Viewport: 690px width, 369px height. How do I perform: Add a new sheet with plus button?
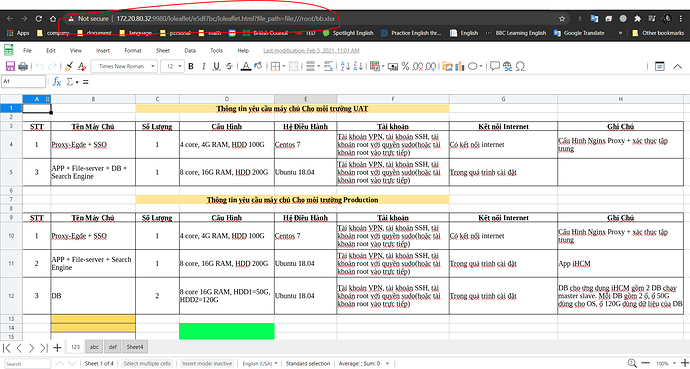pos(57,348)
